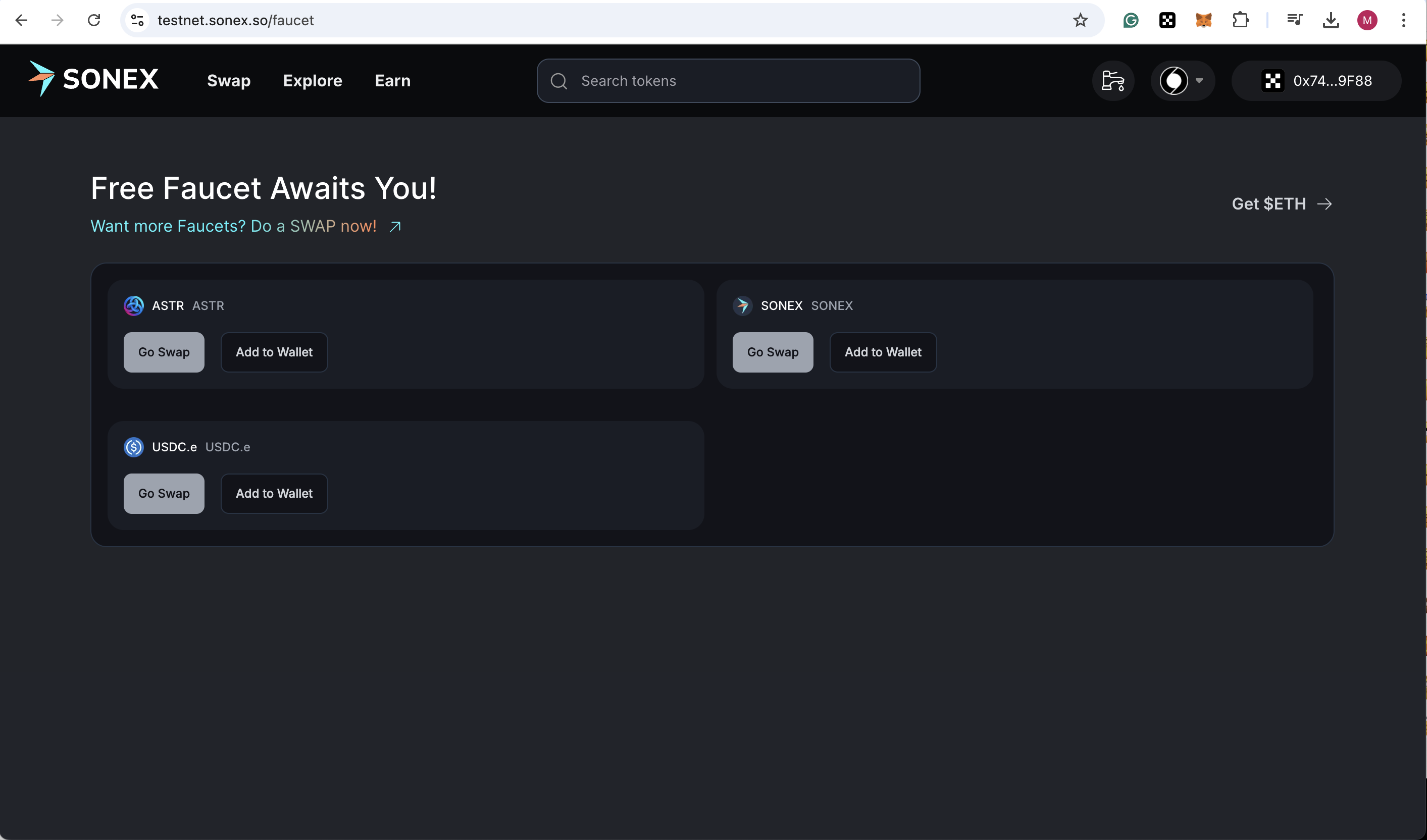This screenshot has width=1427, height=840.
Task: Add USDC.e token to wallet
Action: click(x=274, y=494)
